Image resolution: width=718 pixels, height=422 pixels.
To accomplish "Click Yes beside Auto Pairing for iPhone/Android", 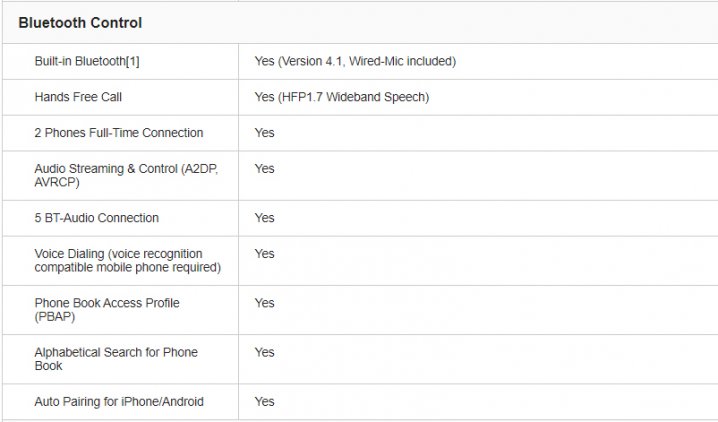I will point(265,401).
